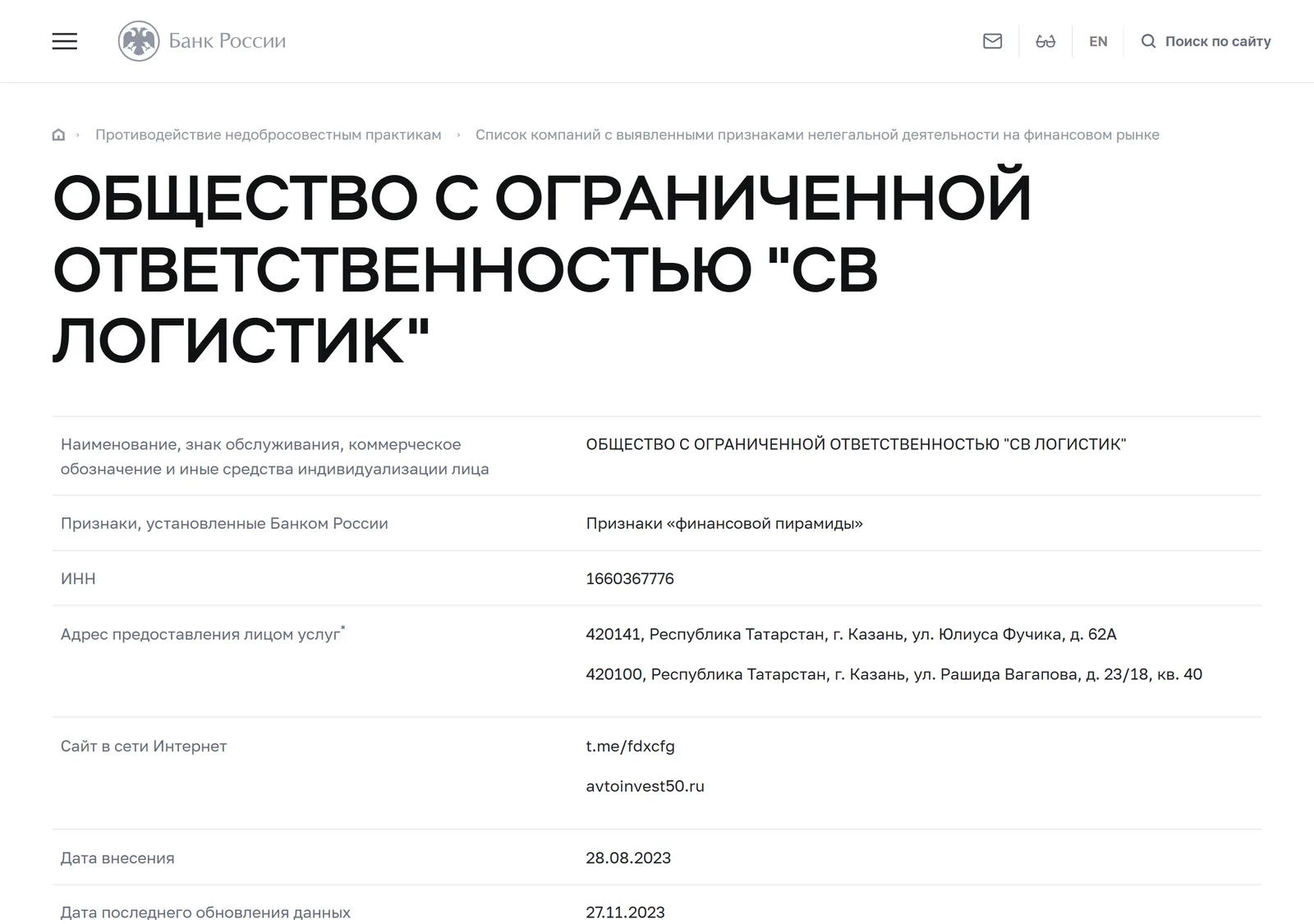This screenshot has height=924, width=1314.
Task: Click label 'Дата последнего обновления данных'
Action: (x=205, y=913)
